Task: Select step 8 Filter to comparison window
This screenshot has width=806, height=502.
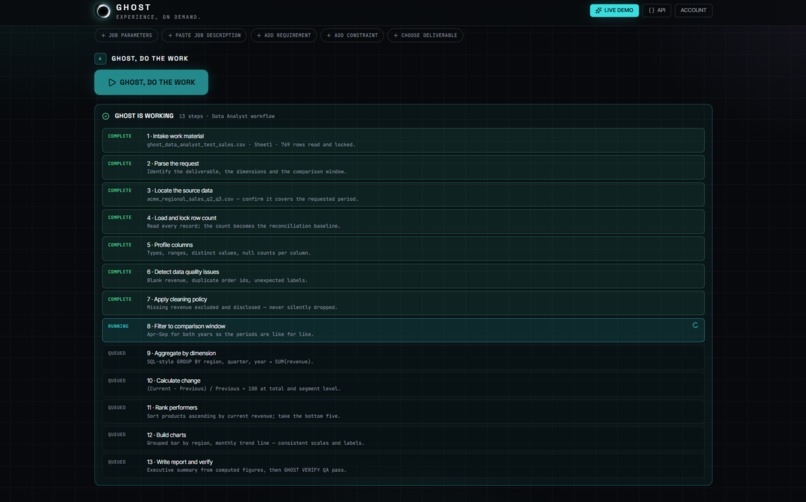Action: (x=403, y=330)
